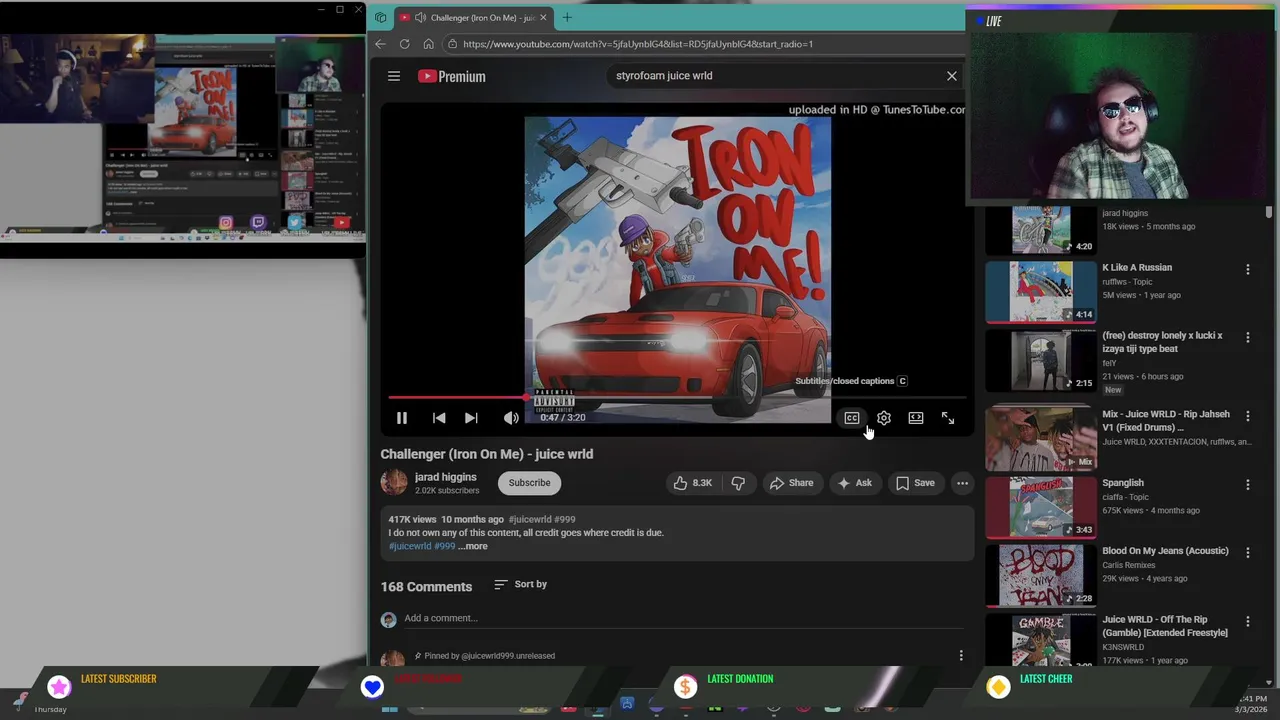
Task: Toggle theater mode
Action: (916, 418)
